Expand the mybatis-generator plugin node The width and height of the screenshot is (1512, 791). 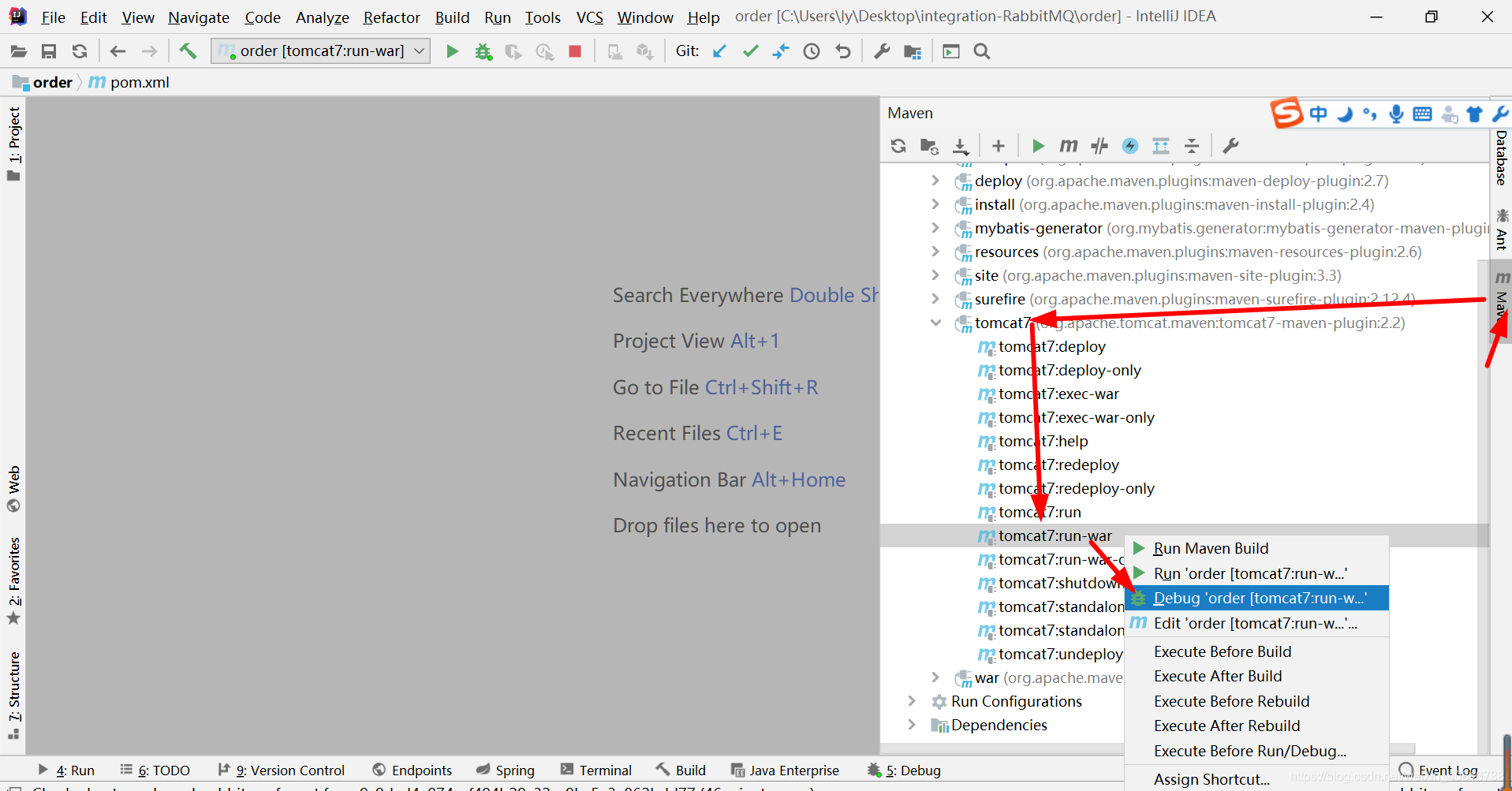(935, 228)
